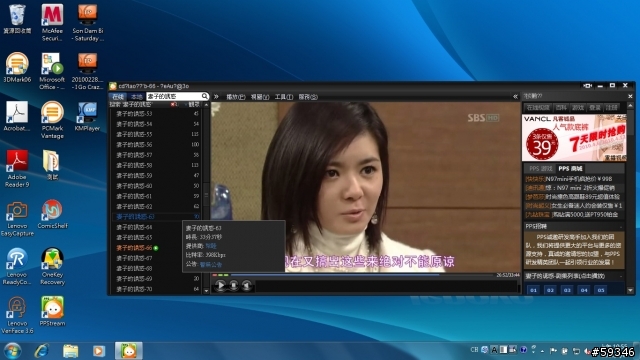Open KMPlayer desktop shortcut
The height and width of the screenshot is (360, 640).
coord(87,116)
